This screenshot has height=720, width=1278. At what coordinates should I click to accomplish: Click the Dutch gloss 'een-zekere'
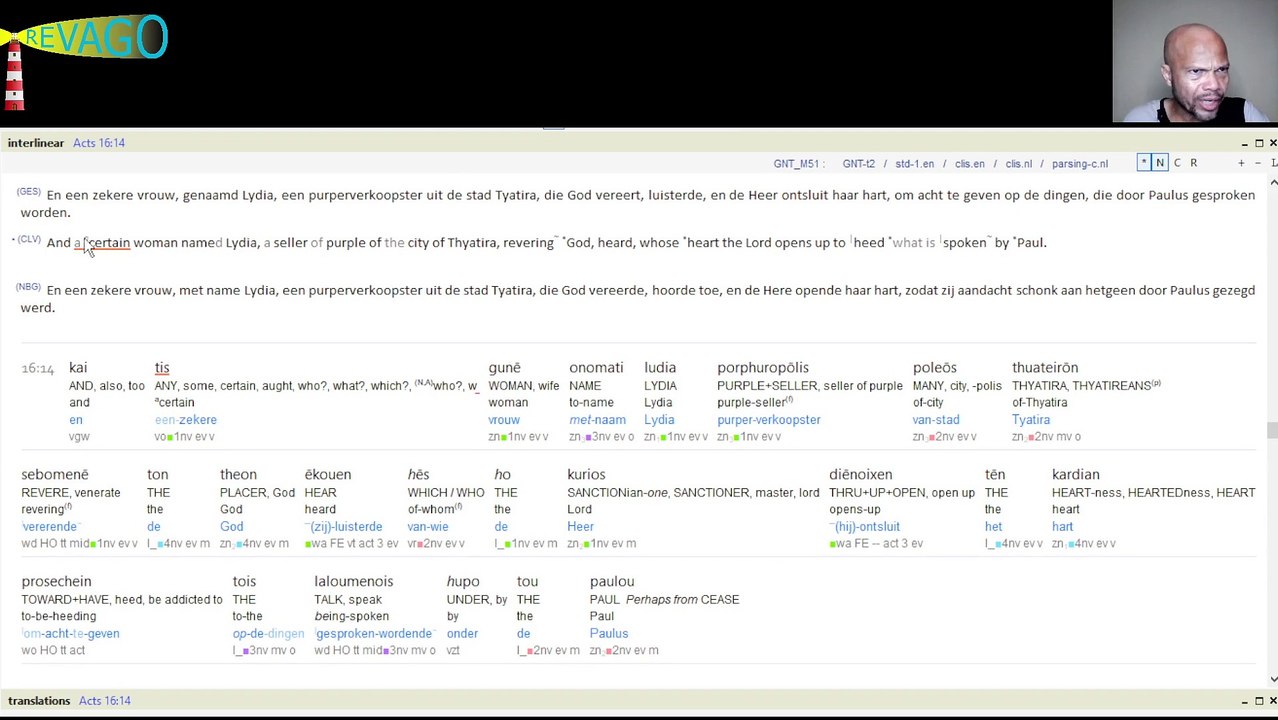[x=186, y=420]
